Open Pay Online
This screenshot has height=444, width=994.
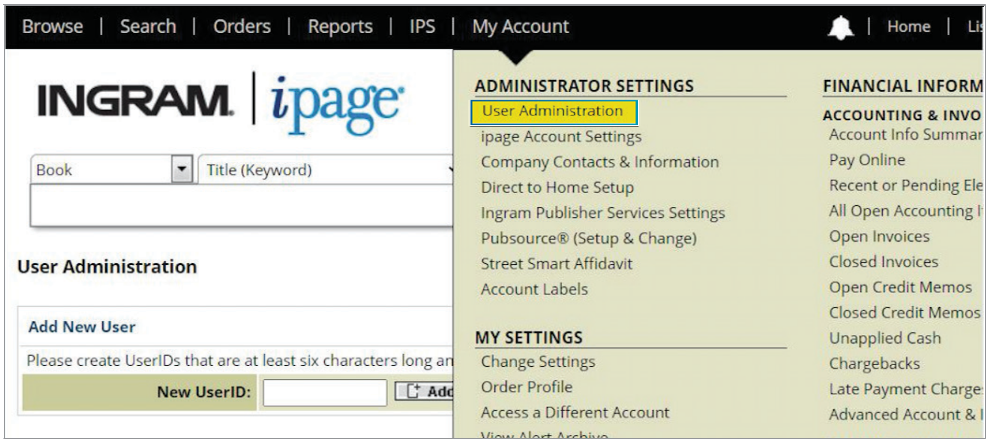(867, 160)
